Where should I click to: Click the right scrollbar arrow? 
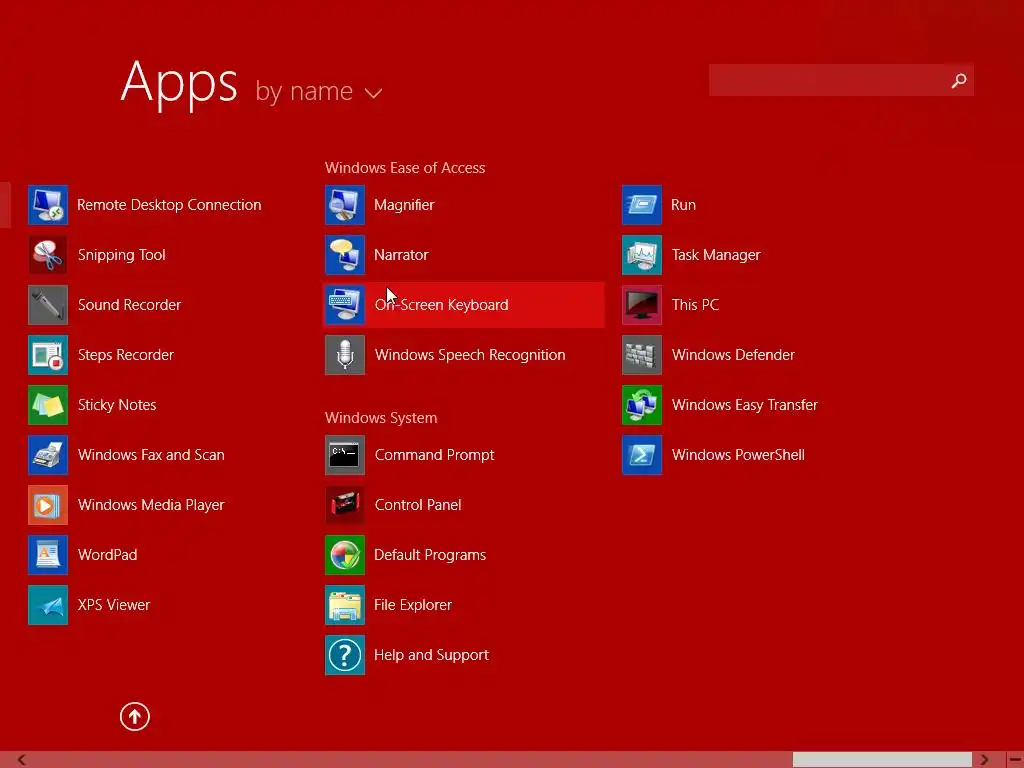pos(984,760)
